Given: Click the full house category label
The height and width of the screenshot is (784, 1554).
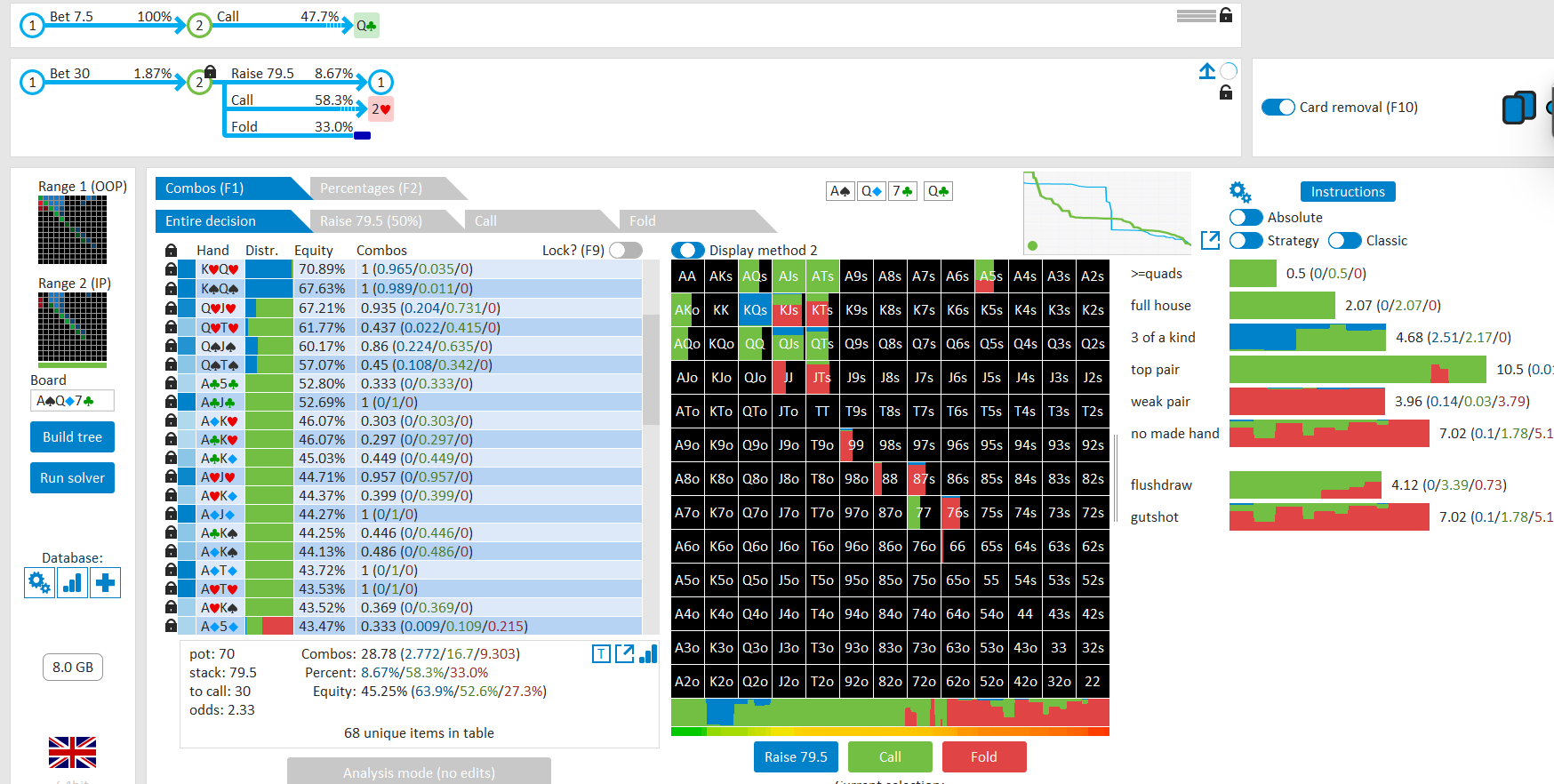Looking at the screenshot, I should point(1160,306).
